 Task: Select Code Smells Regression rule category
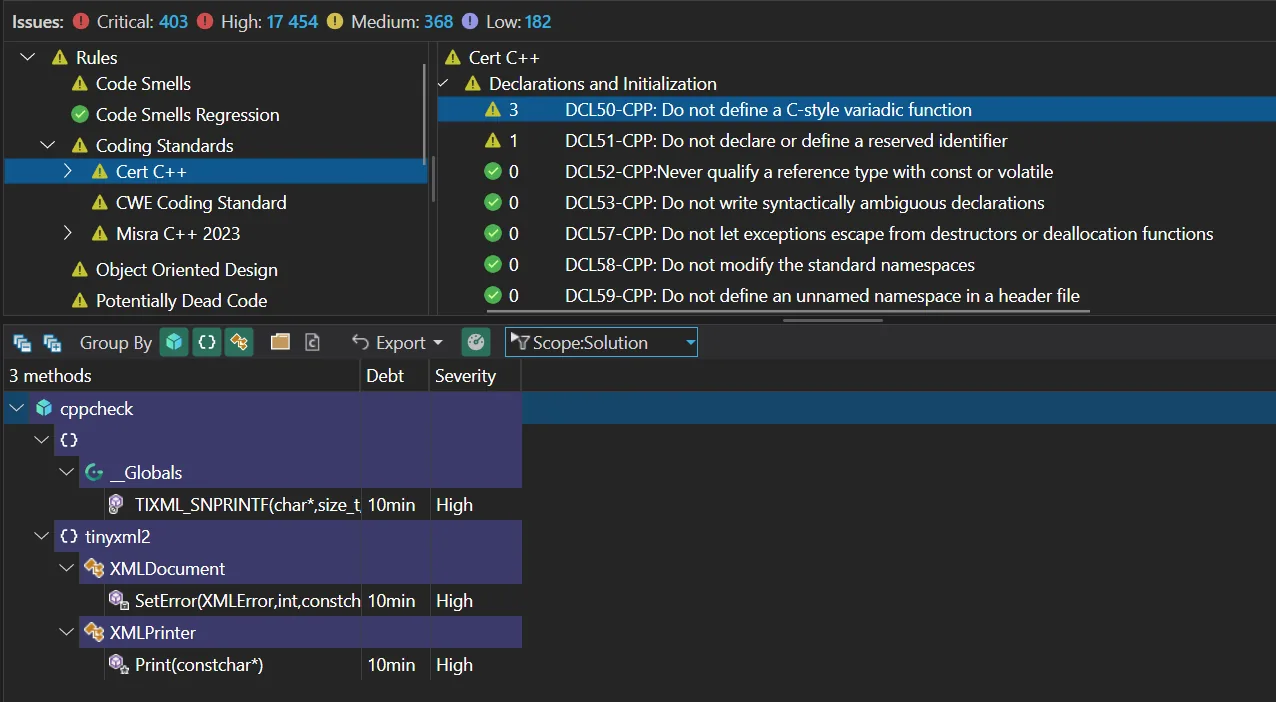click(x=188, y=115)
